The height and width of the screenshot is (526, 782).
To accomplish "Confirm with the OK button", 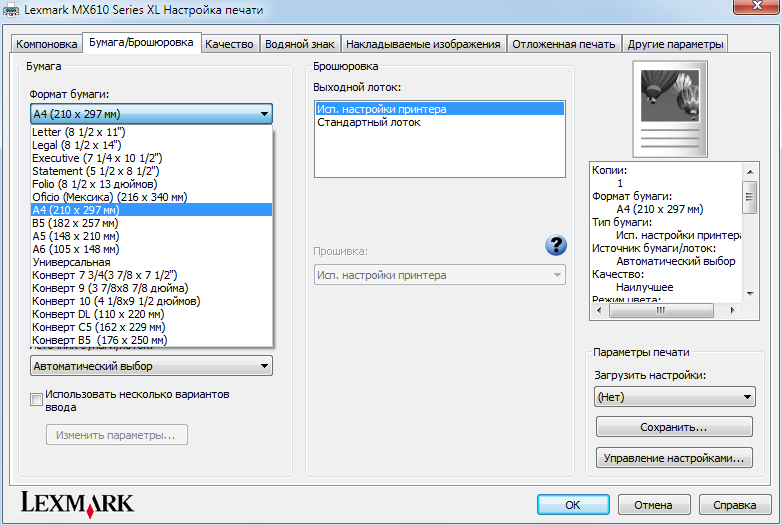I will (x=573, y=505).
